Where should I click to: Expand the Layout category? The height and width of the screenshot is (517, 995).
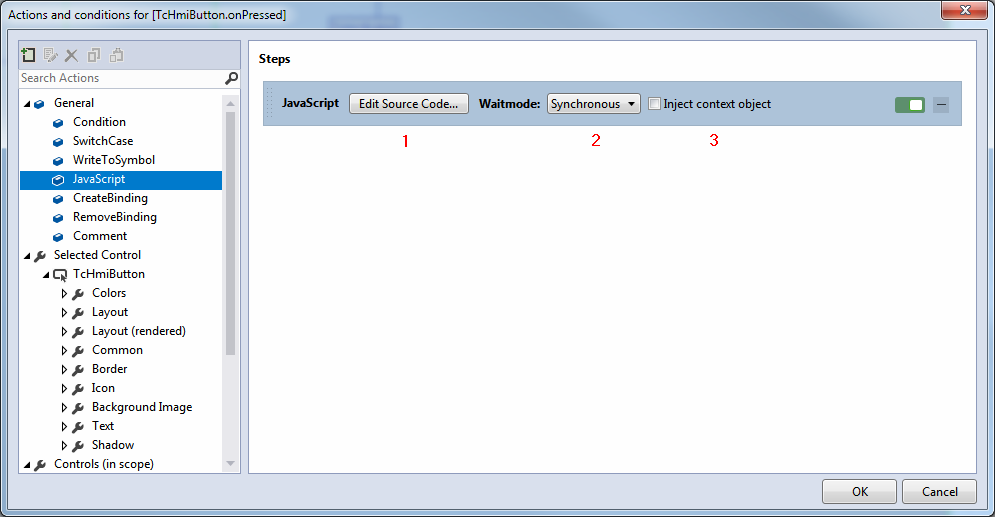coord(64,313)
